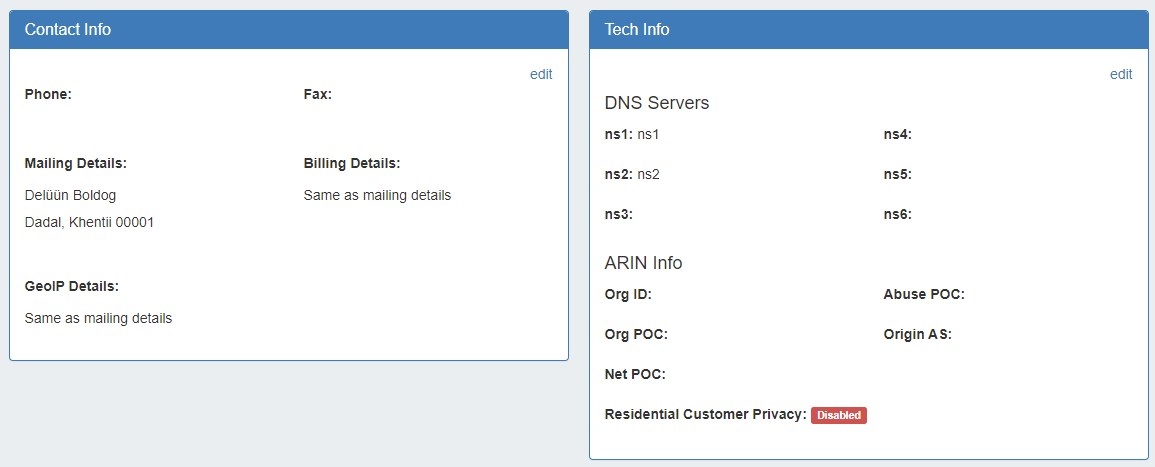Select the ns2 DNS server value
This screenshot has height=467, width=1155.
click(x=649, y=174)
